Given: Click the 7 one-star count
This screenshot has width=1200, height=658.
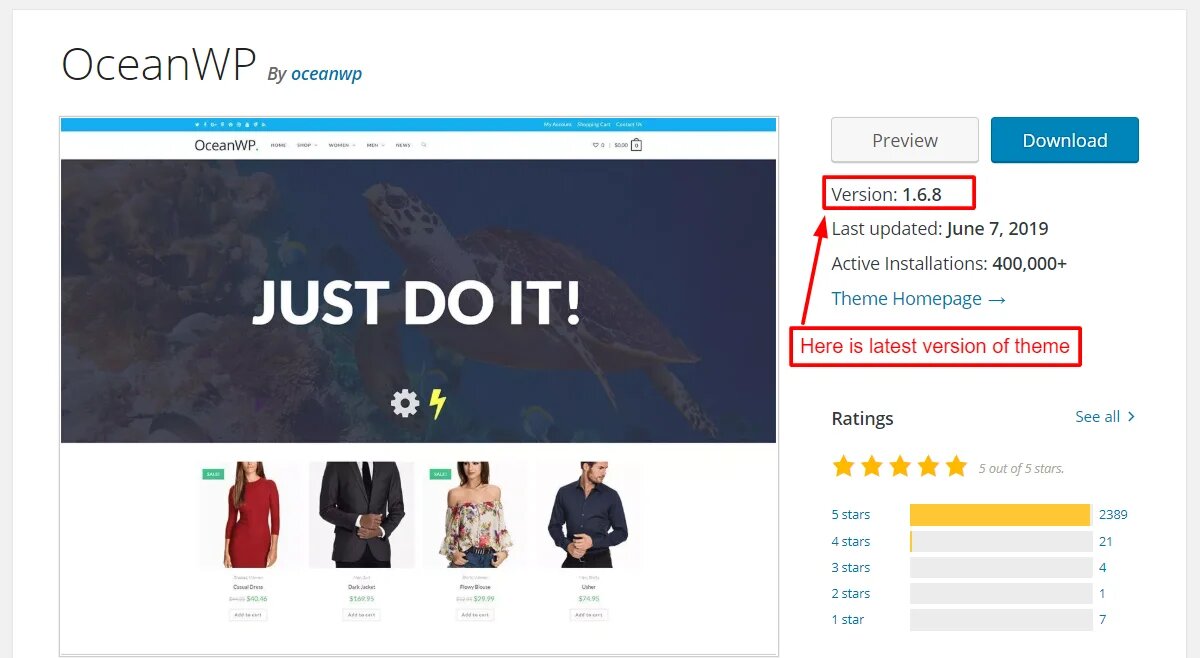Looking at the screenshot, I should tap(1102, 619).
